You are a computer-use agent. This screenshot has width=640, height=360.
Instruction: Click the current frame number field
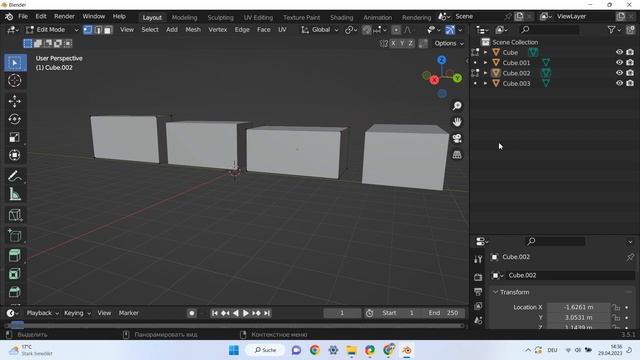(342, 313)
